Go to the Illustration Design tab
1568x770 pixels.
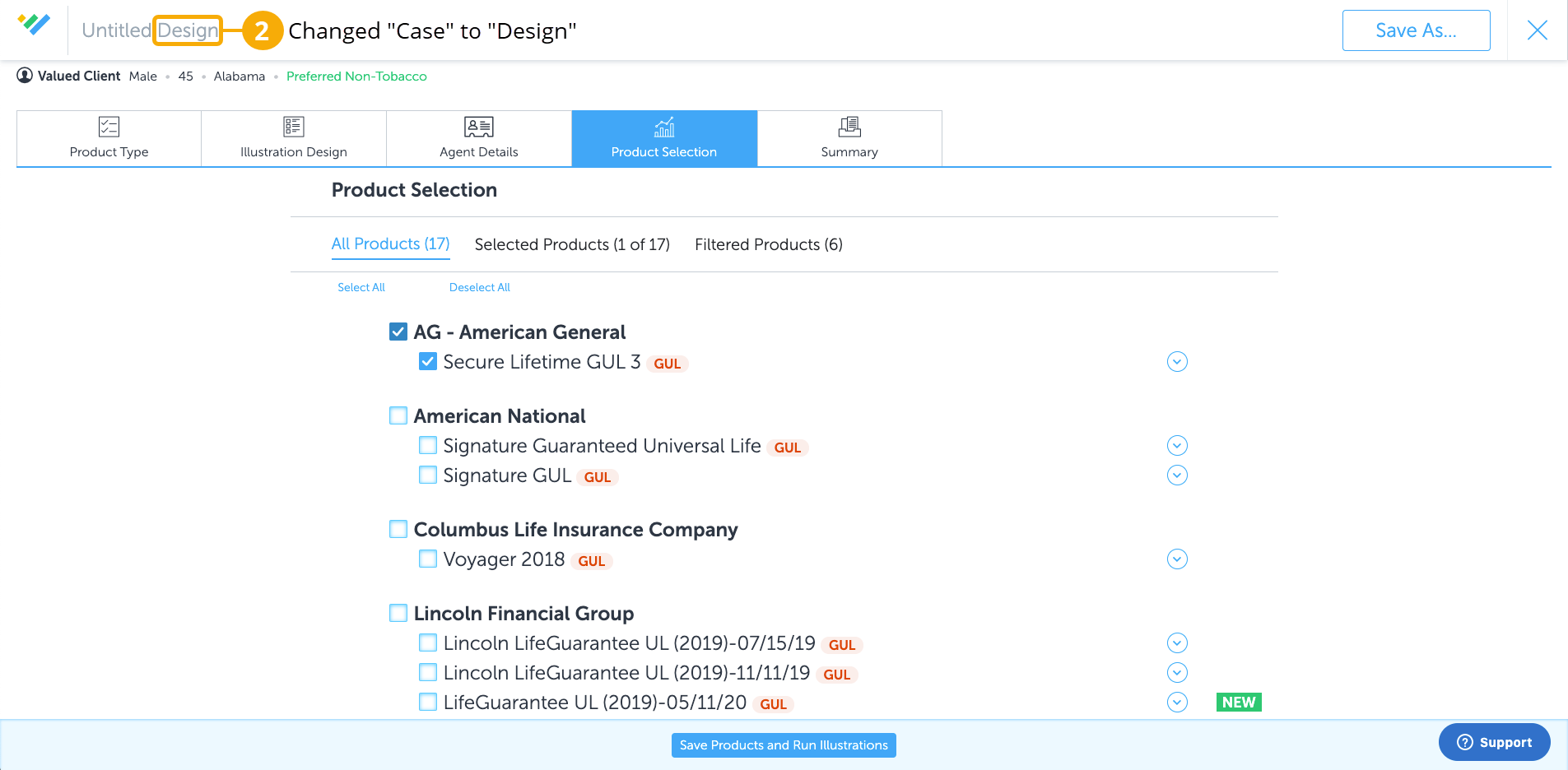(294, 138)
